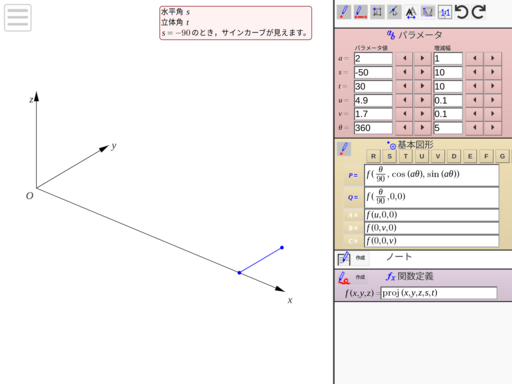The height and width of the screenshot is (384, 512).
Task: Select the U shape tab
Action: (x=422, y=156)
